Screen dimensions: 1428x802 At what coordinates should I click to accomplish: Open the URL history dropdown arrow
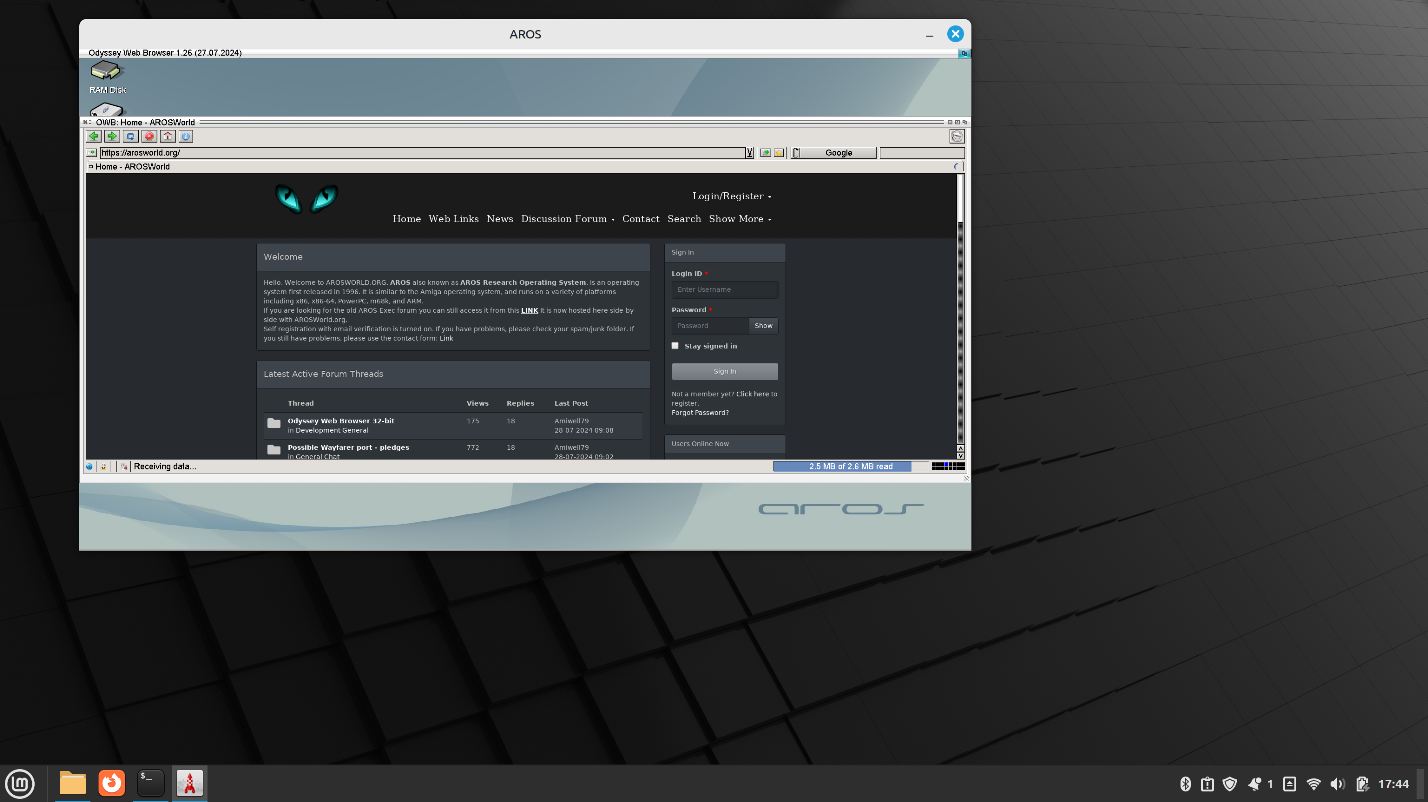(x=750, y=153)
